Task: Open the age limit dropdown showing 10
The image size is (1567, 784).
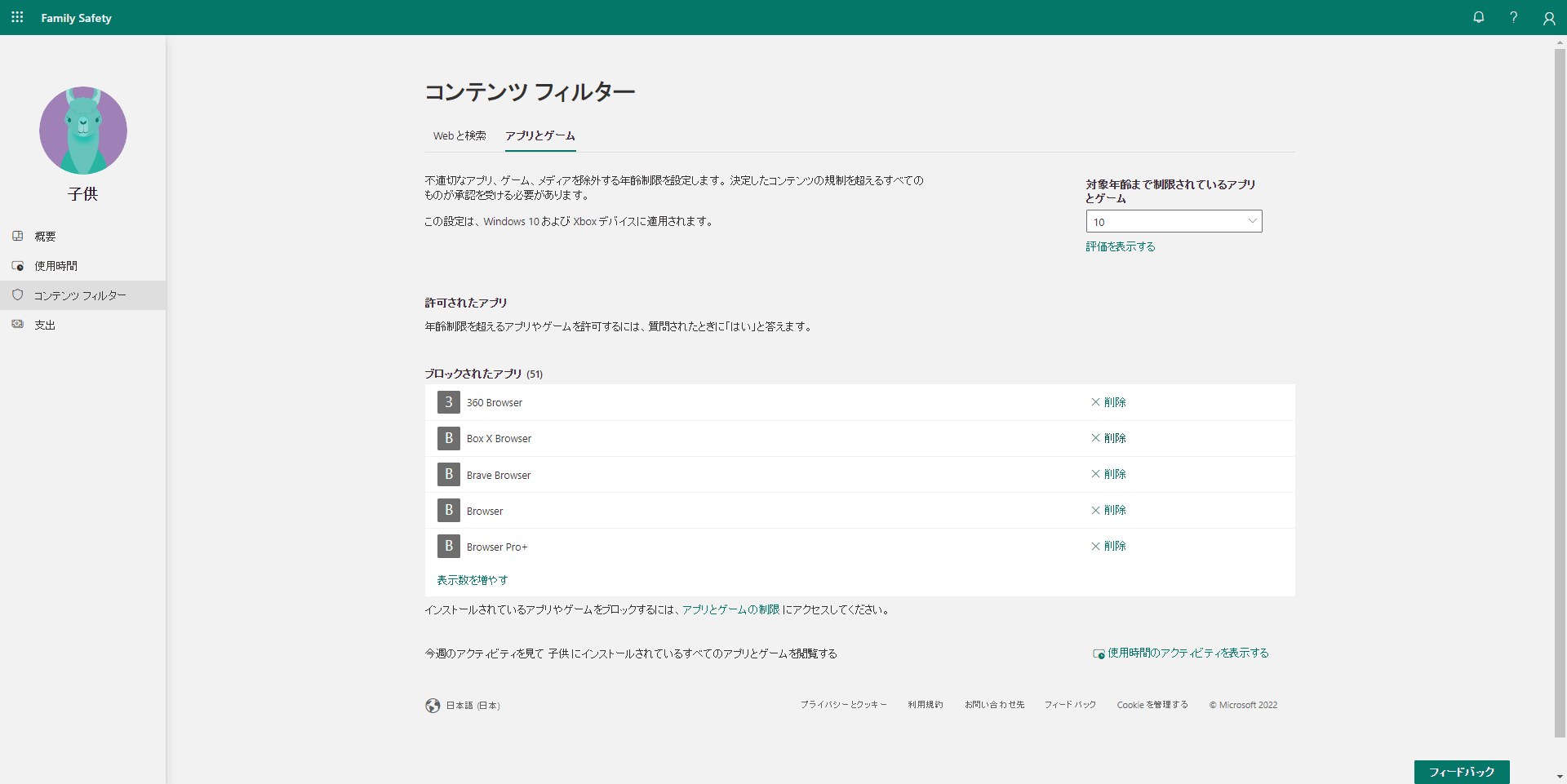Action: pos(1174,221)
